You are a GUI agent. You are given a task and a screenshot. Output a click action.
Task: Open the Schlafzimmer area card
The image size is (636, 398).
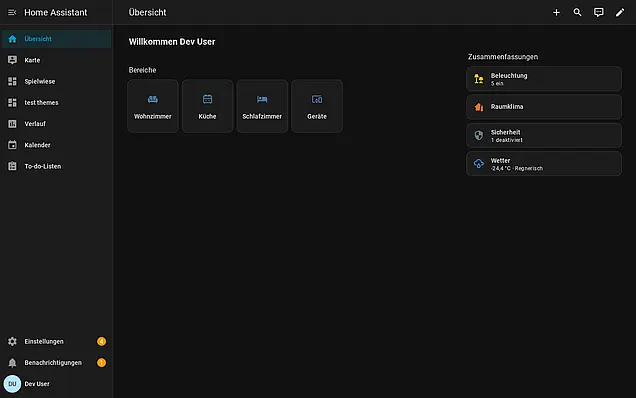[262, 106]
